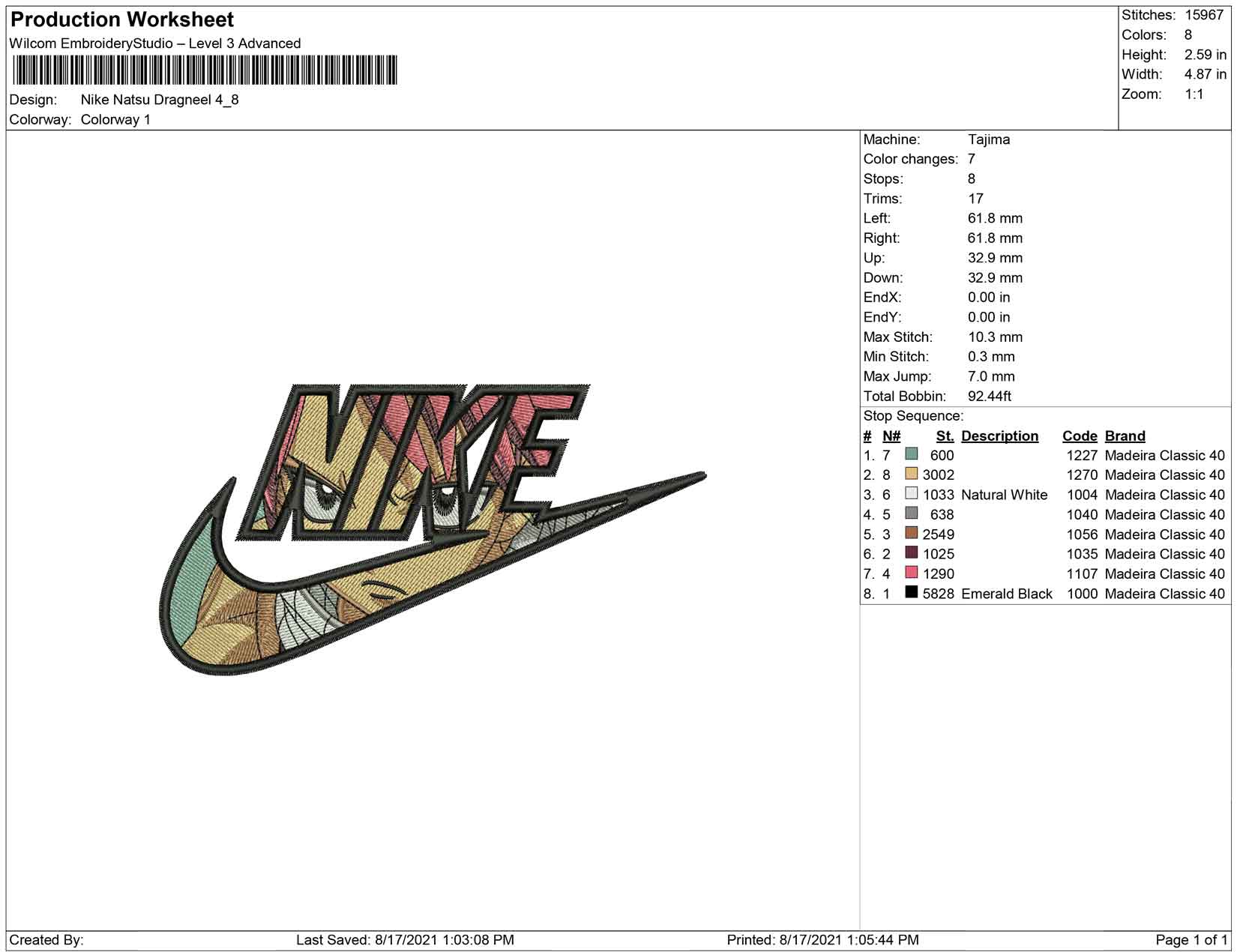Choose the dark maroon swatch for thread 1035
1237x952 pixels.
coord(912,553)
